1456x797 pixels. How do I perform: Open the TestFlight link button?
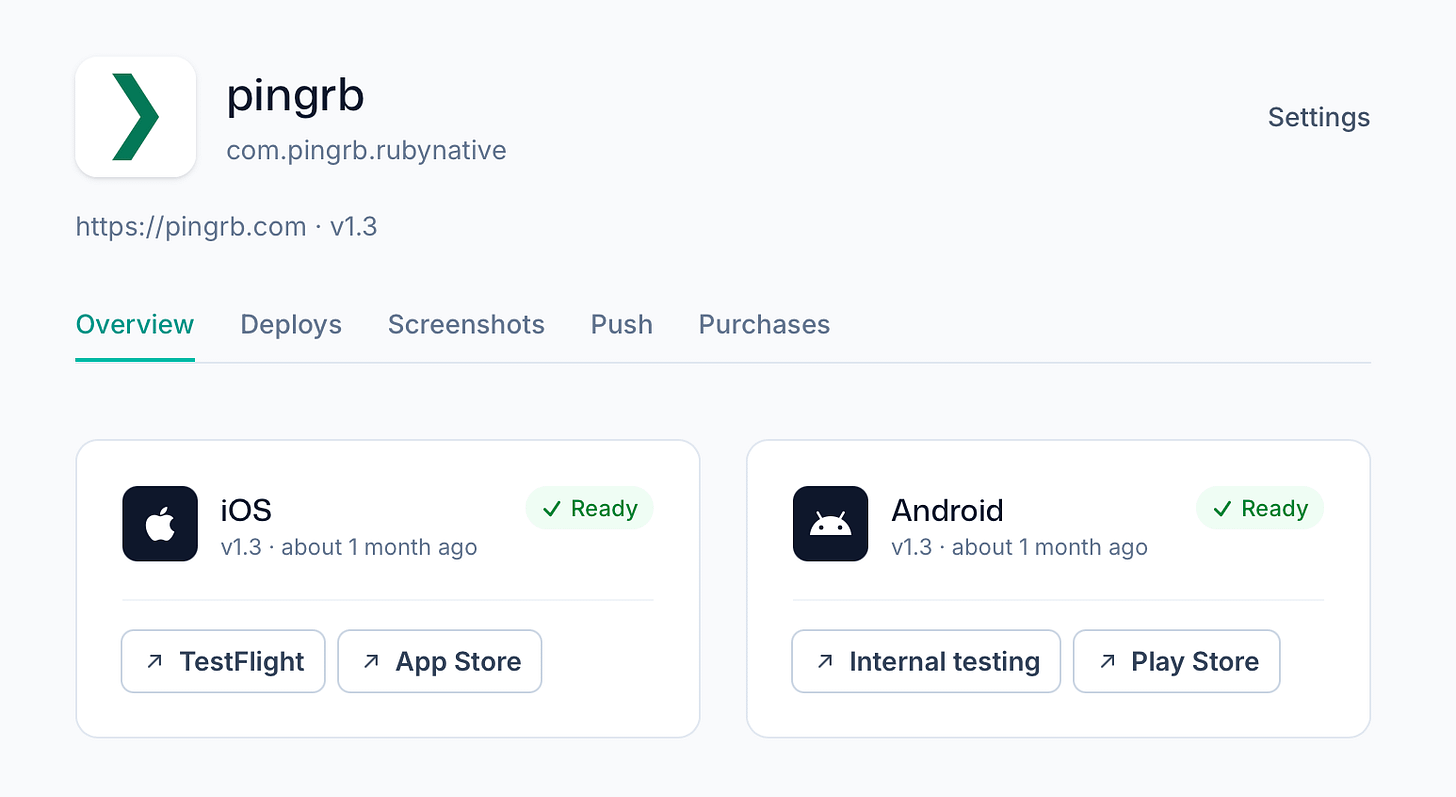(x=223, y=661)
